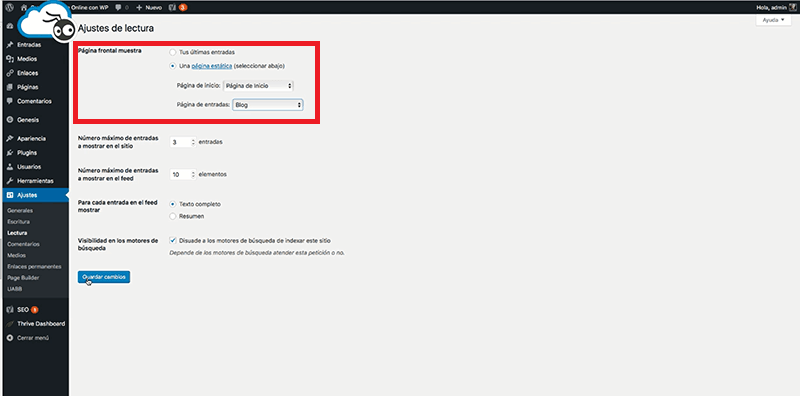Click the max entradas number field showing 3

[x=183, y=143]
